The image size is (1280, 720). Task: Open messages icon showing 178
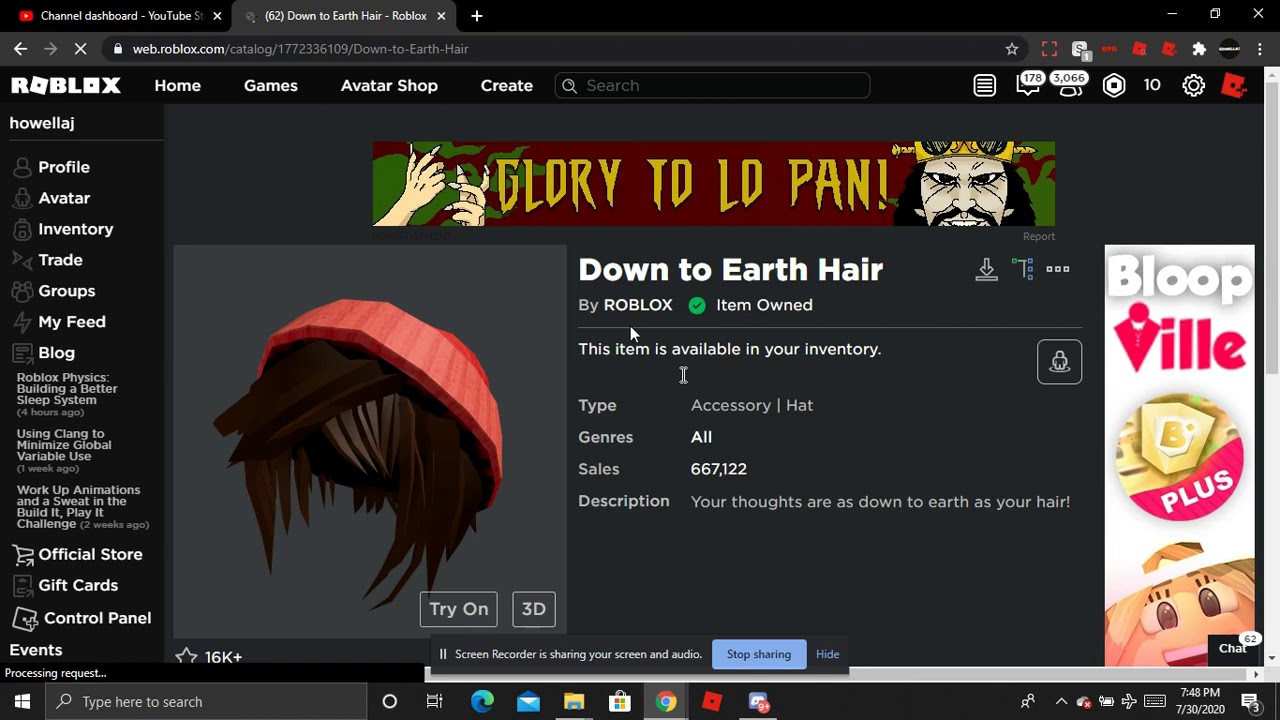coord(1028,85)
